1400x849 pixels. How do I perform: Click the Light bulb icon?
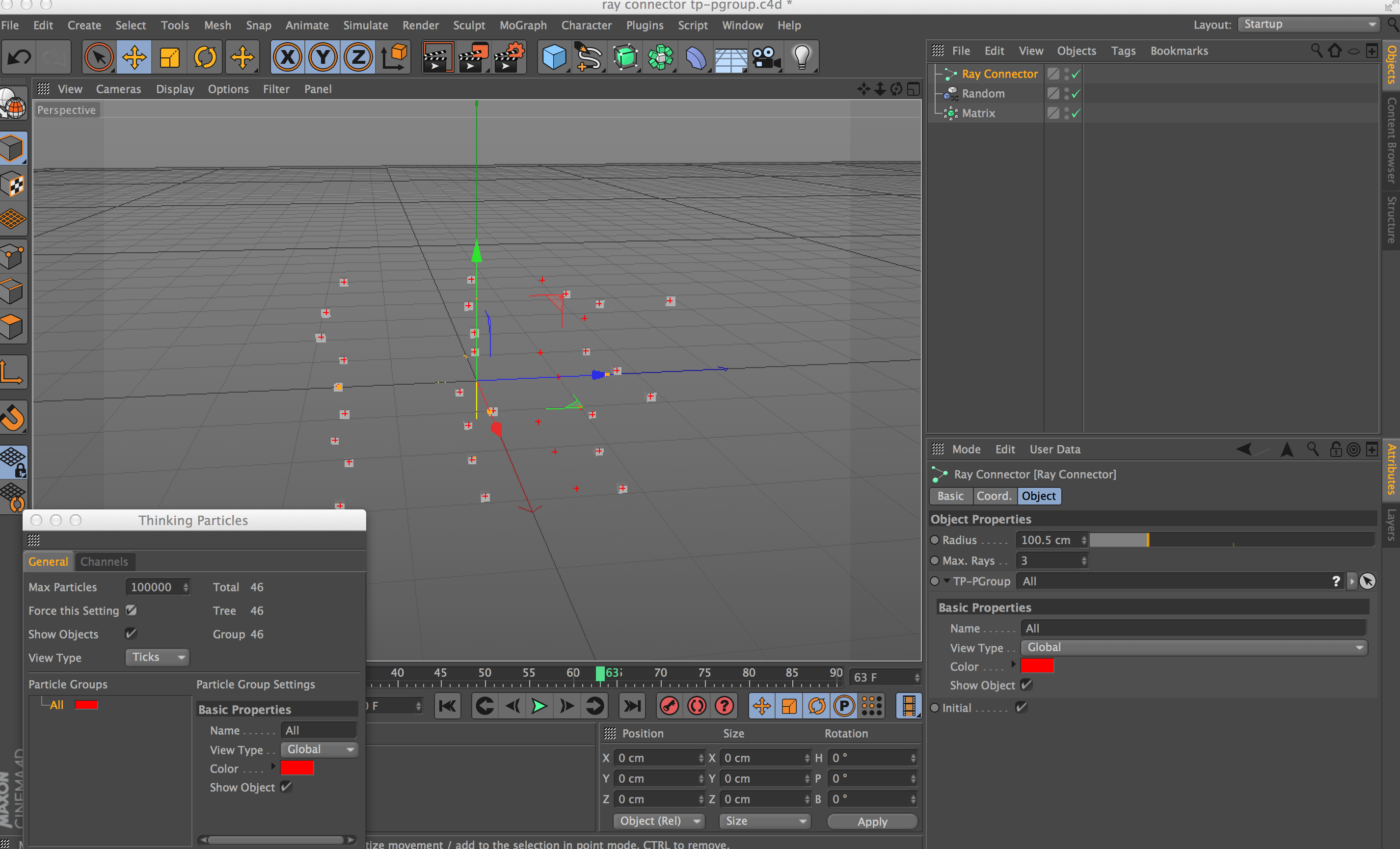pos(802,57)
